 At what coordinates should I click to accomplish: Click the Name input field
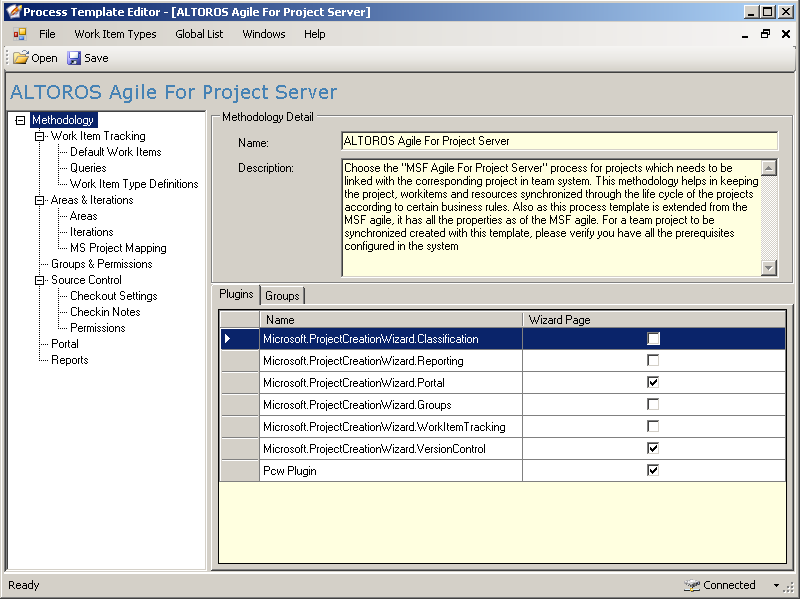[x=559, y=141]
